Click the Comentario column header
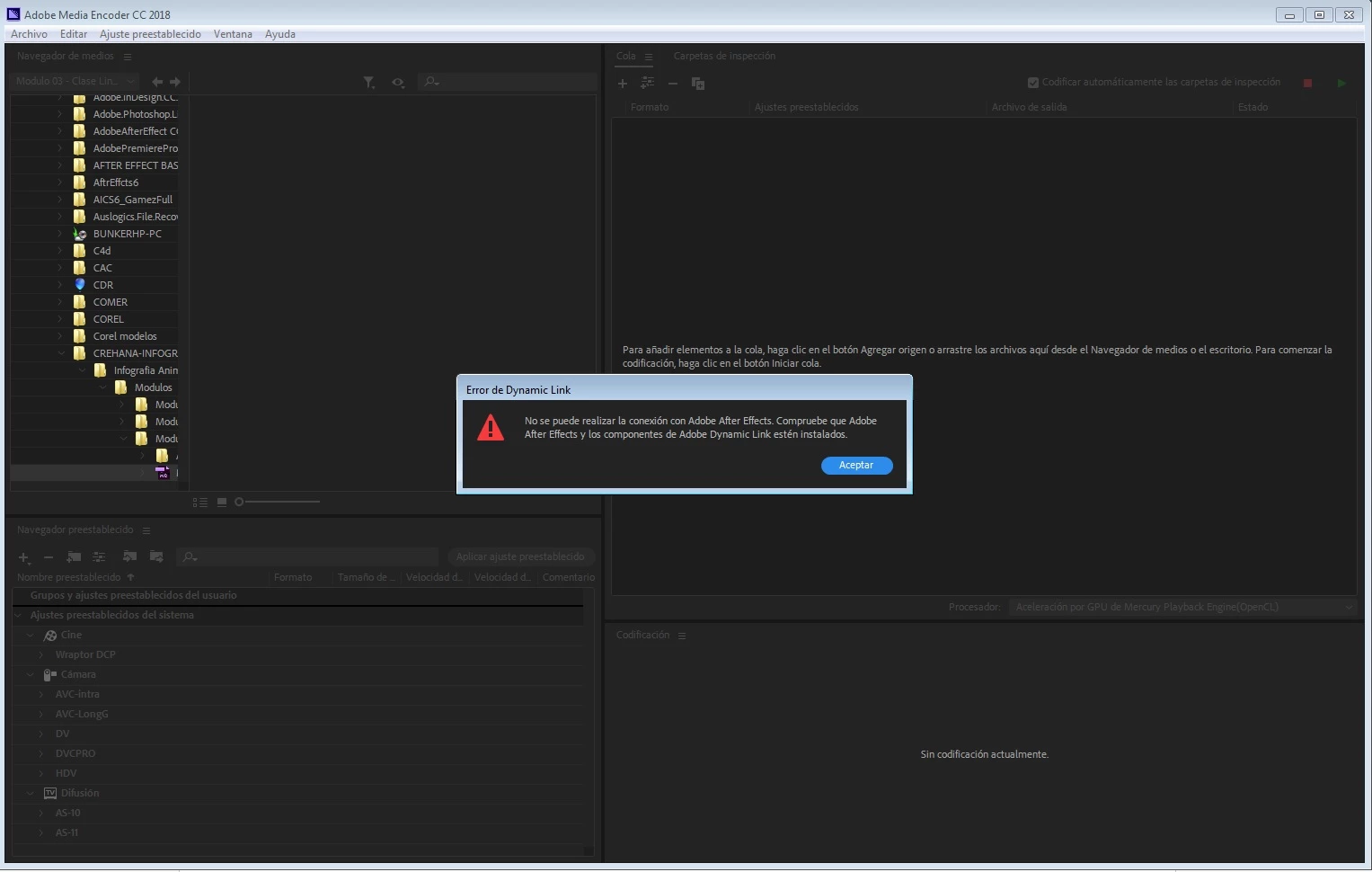 point(569,577)
